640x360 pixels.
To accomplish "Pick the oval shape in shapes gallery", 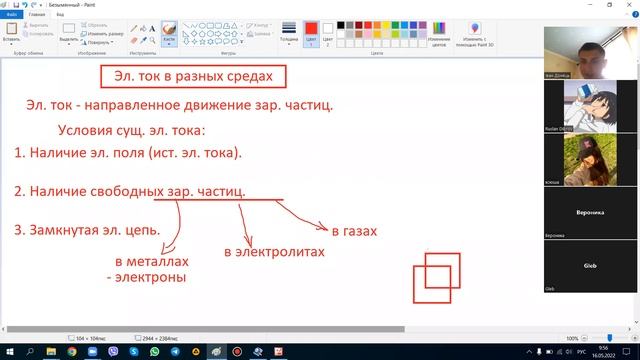I will coord(202,26).
